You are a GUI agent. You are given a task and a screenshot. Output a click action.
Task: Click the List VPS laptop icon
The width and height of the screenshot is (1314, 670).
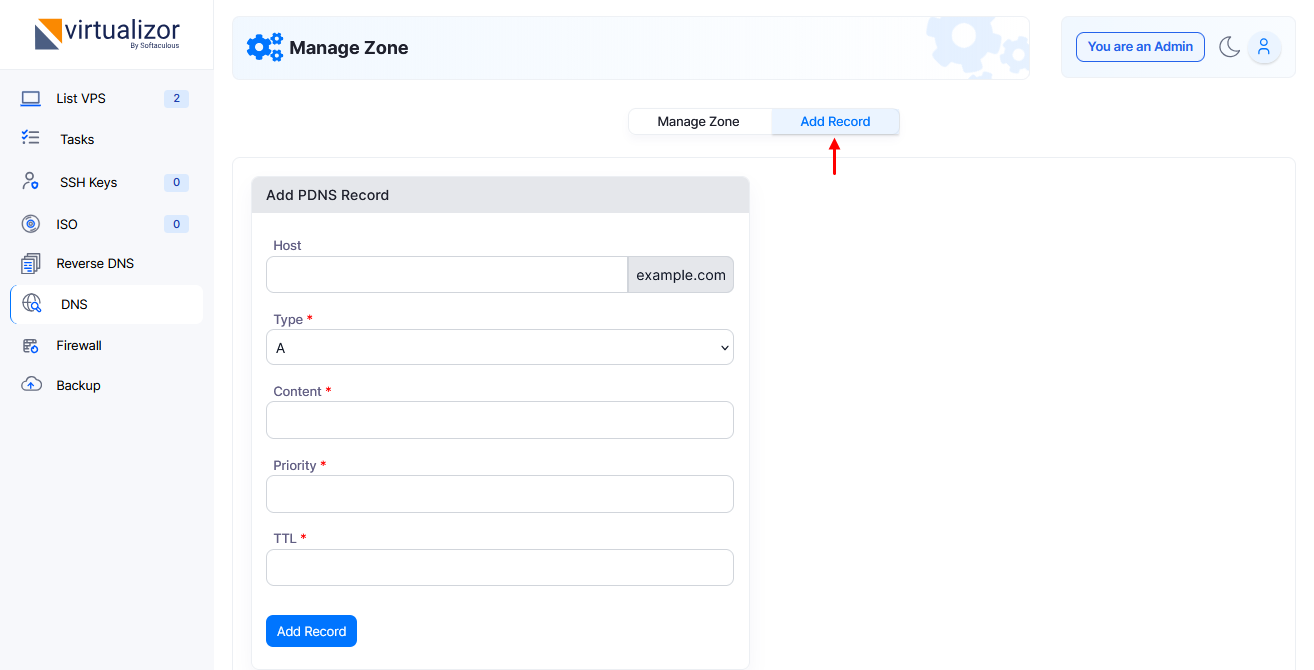(31, 98)
